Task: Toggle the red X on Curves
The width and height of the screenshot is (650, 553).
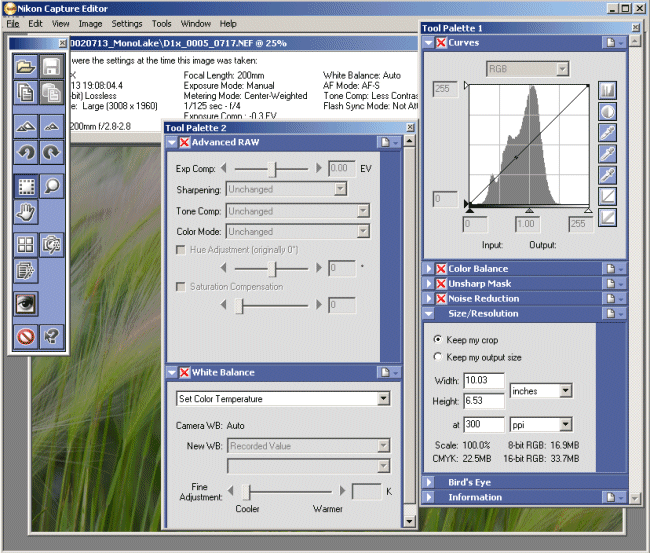Action: click(441, 43)
